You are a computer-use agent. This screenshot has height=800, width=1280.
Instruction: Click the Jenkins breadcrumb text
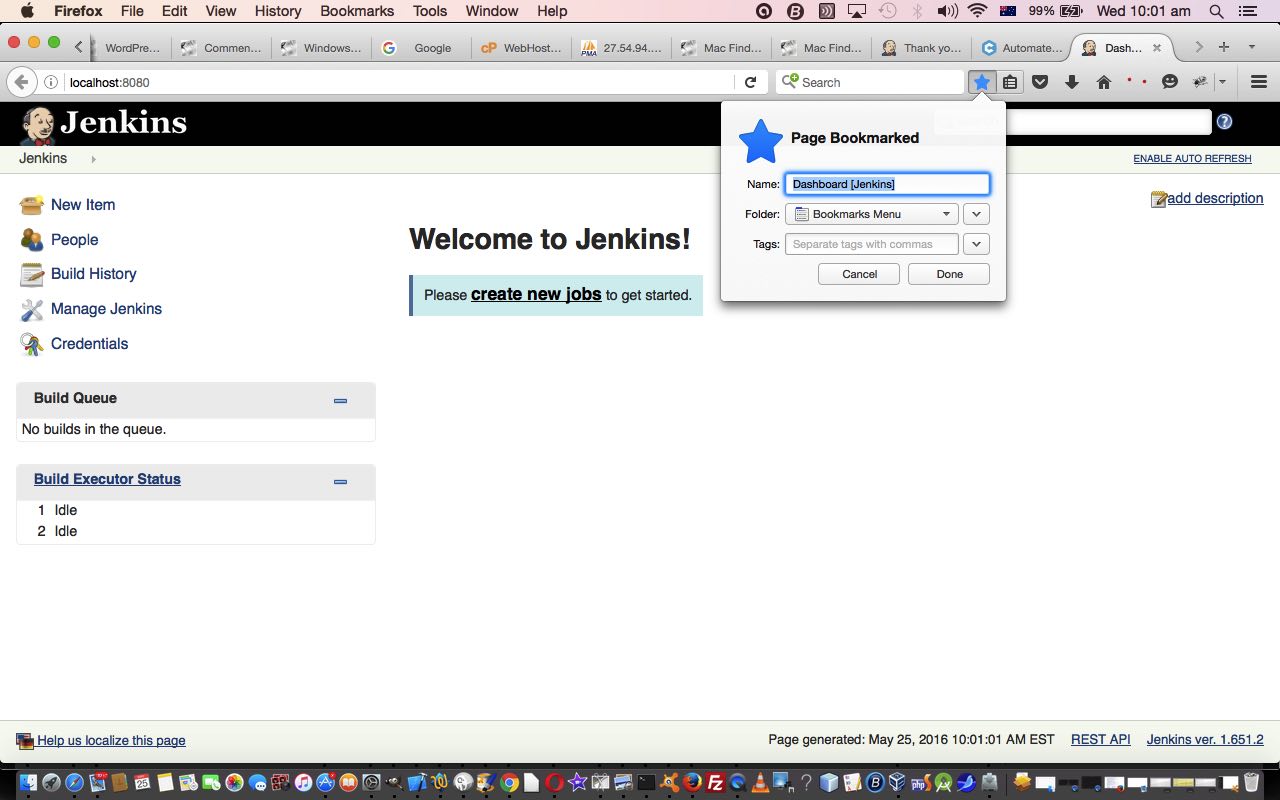pyautogui.click(x=43, y=159)
